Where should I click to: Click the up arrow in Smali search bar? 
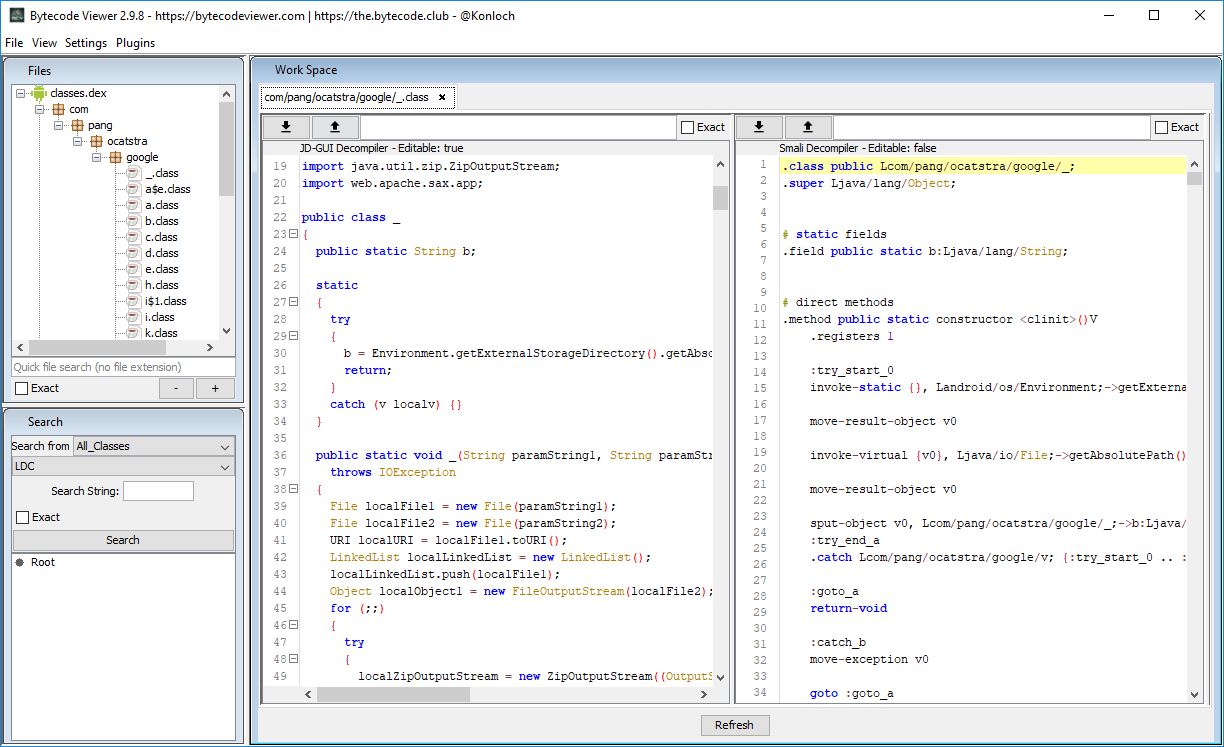pyautogui.click(x=808, y=127)
